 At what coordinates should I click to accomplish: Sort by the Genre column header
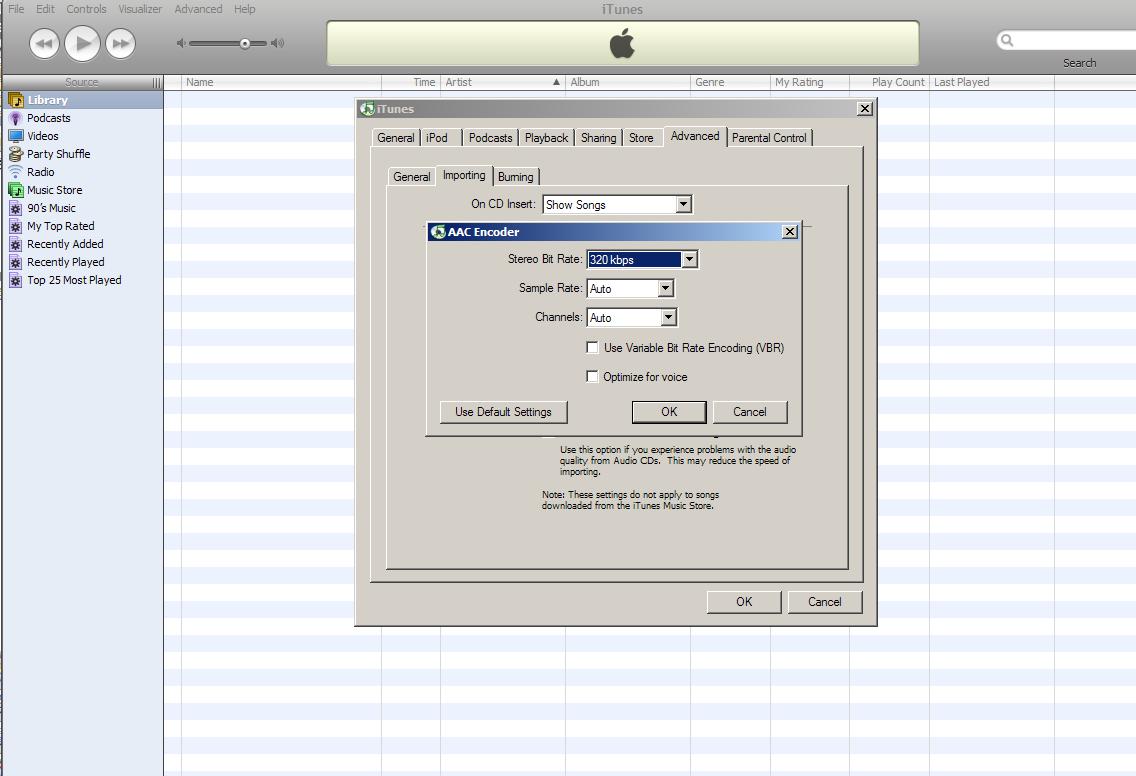[730, 82]
